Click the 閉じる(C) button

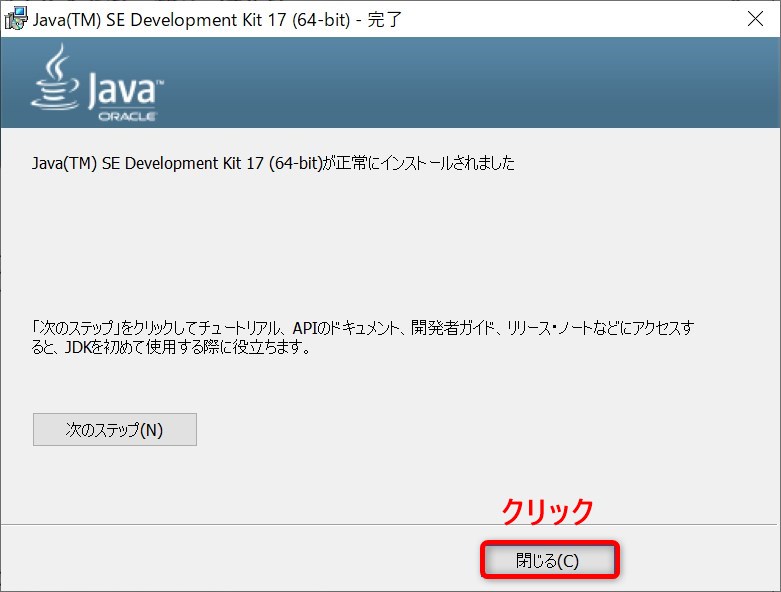(550, 560)
